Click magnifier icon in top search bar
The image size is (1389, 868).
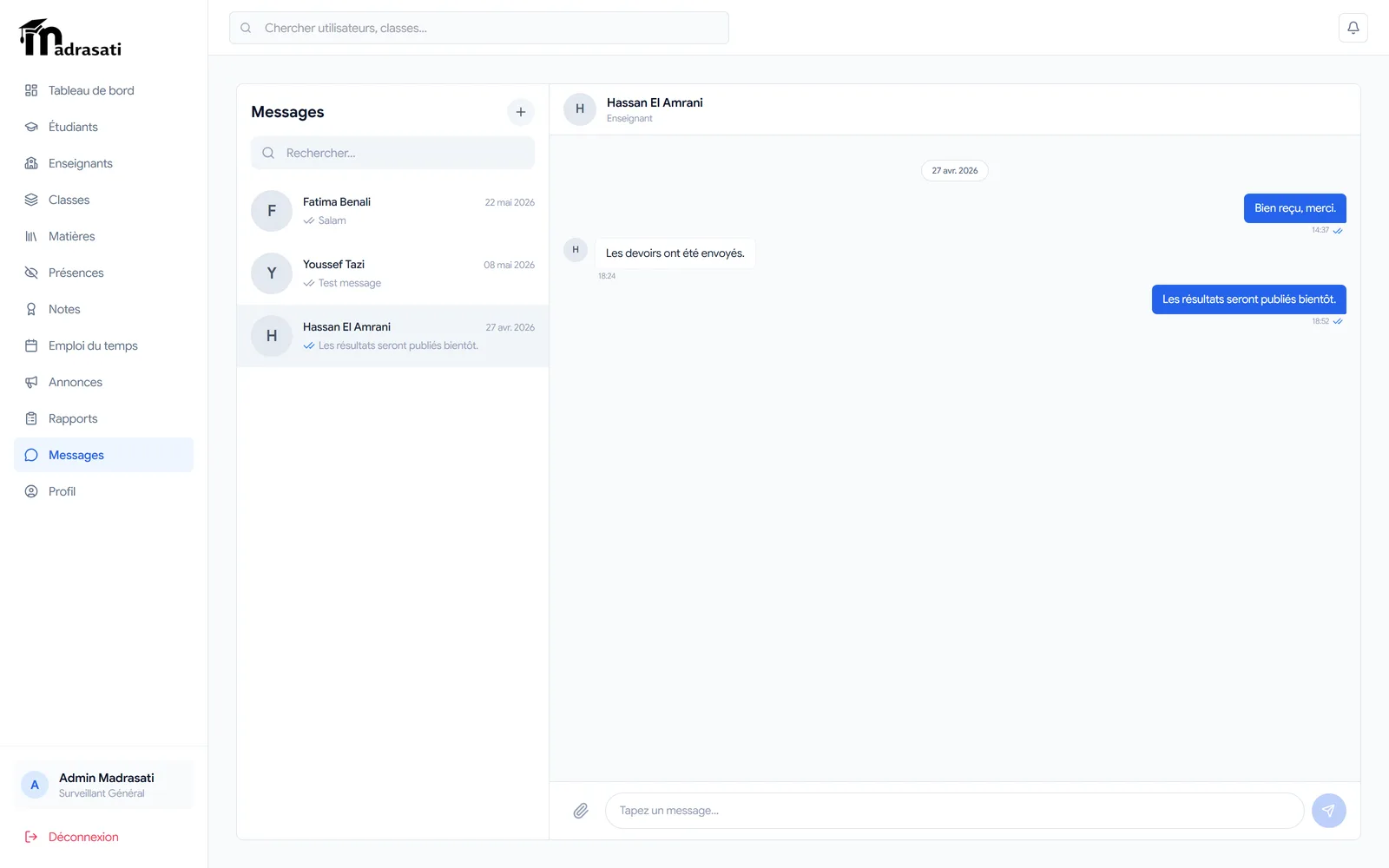pyautogui.click(x=246, y=28)
